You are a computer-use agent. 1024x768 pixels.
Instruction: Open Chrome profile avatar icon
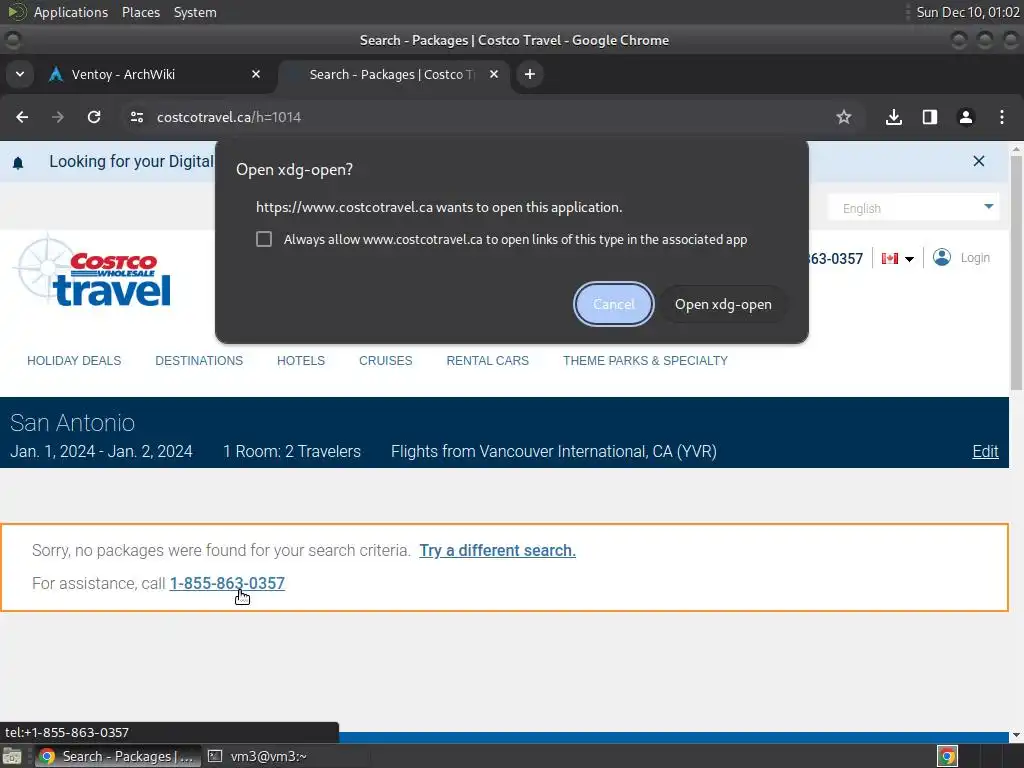965,117
